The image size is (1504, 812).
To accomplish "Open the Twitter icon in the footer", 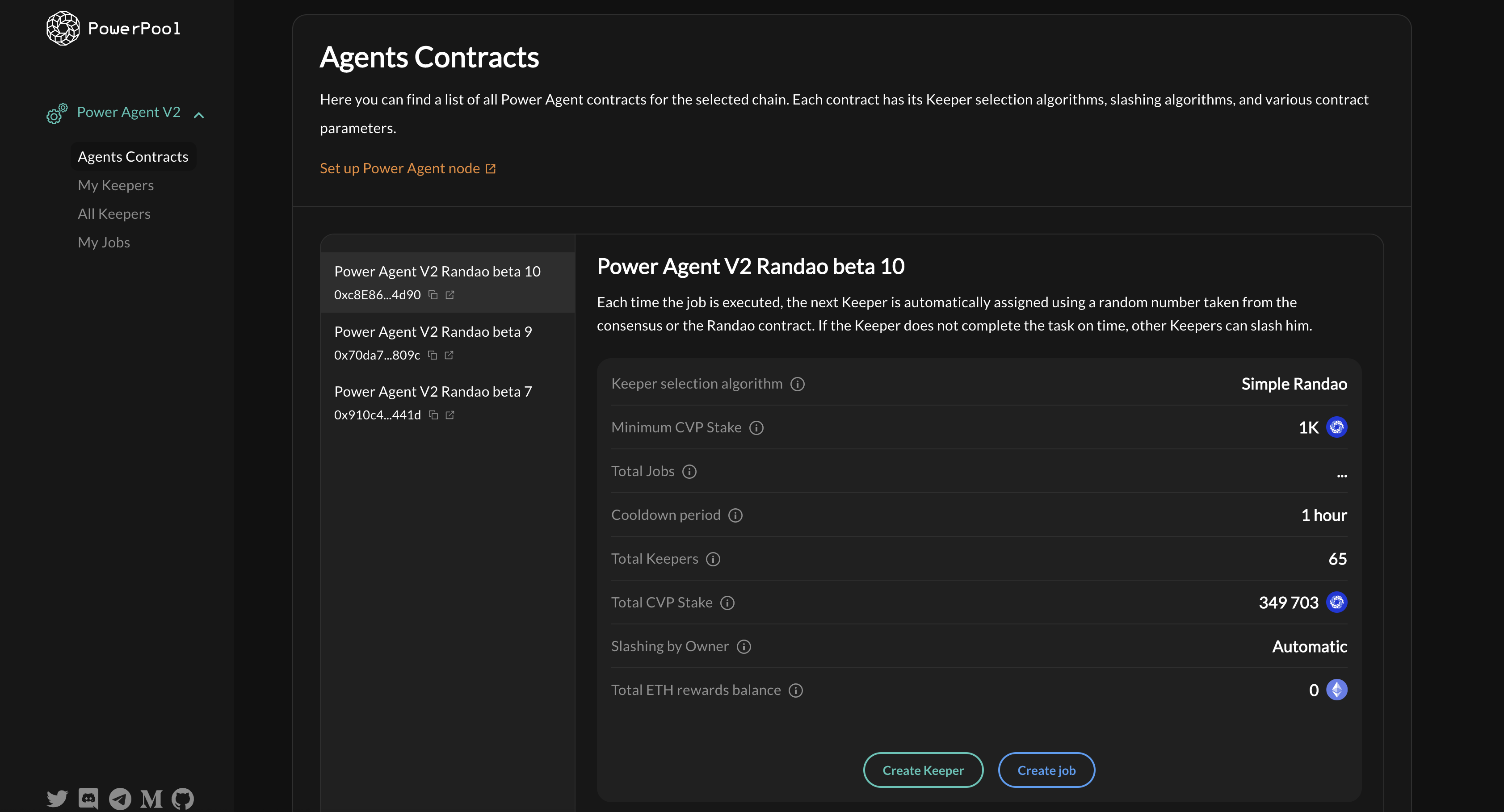I will 57,798.
